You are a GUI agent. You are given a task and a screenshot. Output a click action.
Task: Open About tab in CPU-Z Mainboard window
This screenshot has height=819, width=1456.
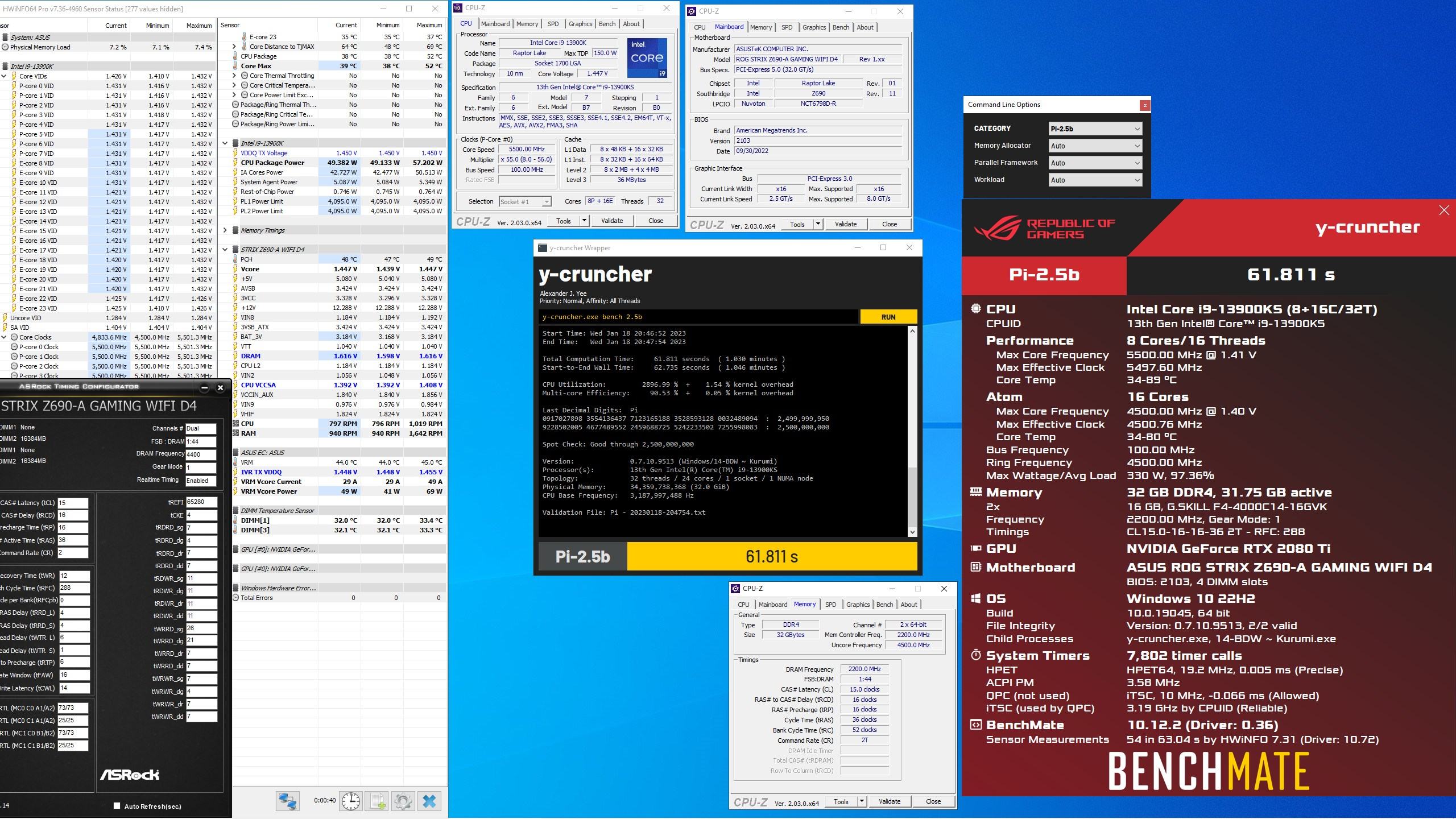[865, 27]
